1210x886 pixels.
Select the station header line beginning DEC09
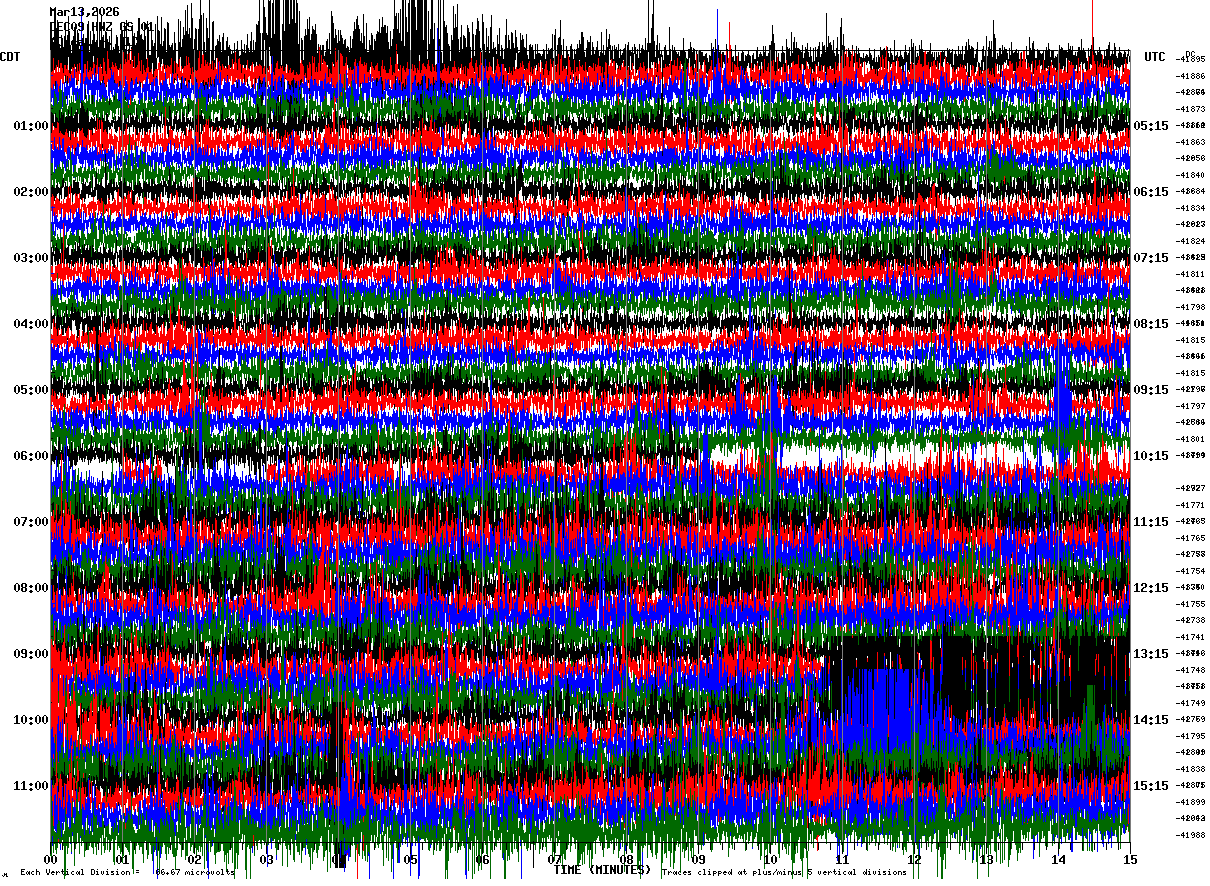pyautogui.click(x=102, y=26)
